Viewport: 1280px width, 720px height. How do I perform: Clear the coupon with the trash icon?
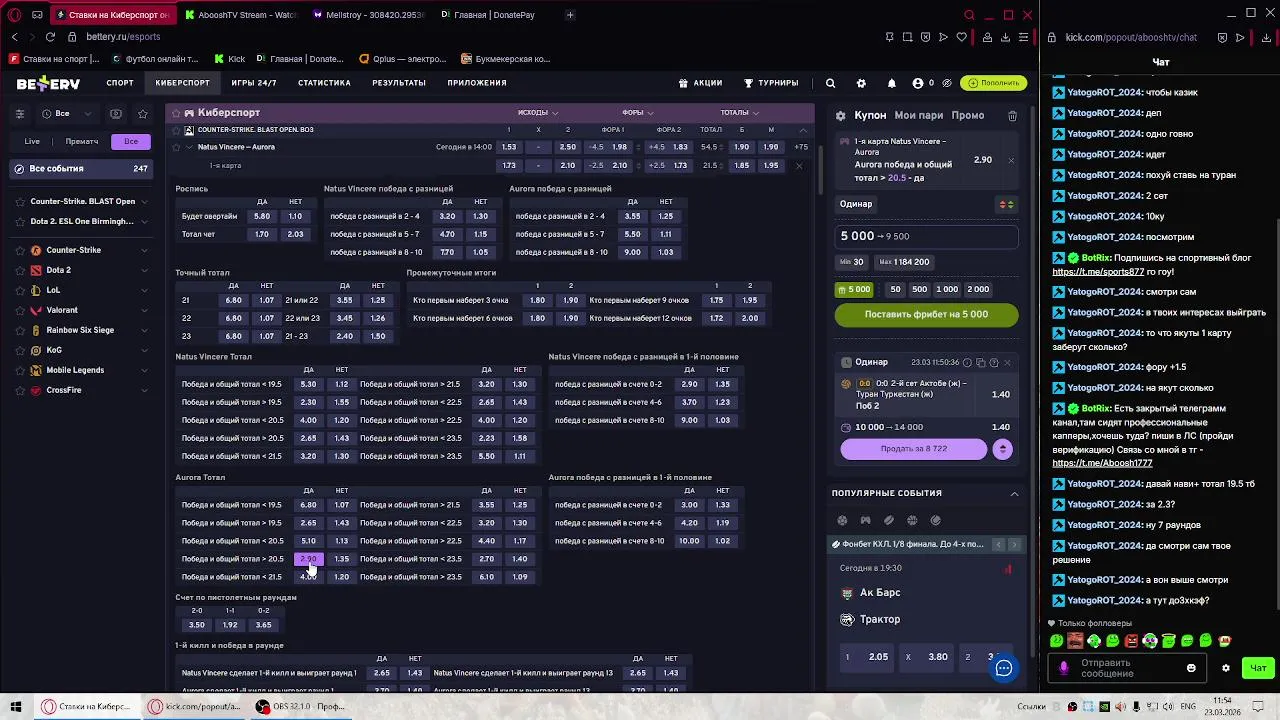(x=1012, y=116)
